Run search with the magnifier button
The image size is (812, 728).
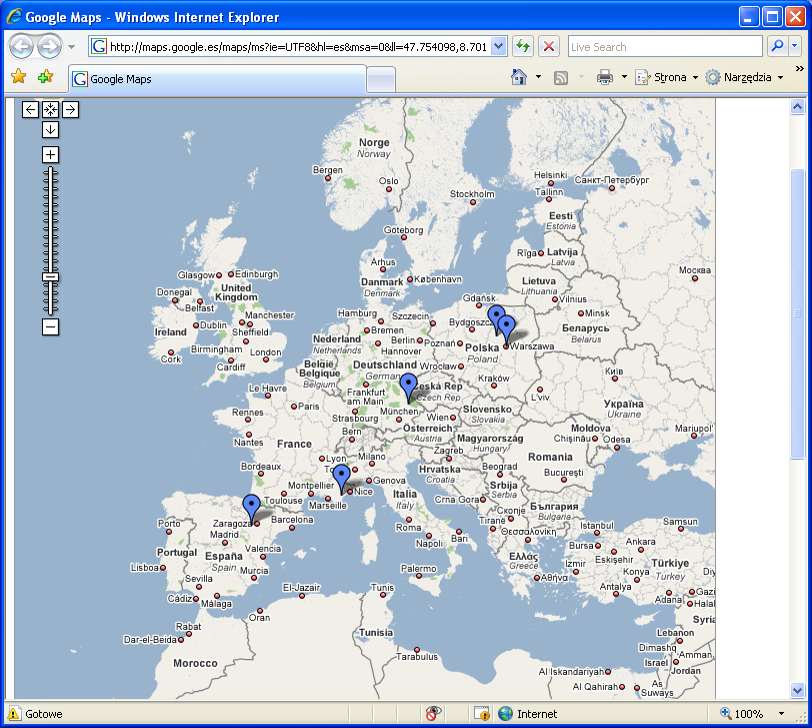click(x=777, y=47)
